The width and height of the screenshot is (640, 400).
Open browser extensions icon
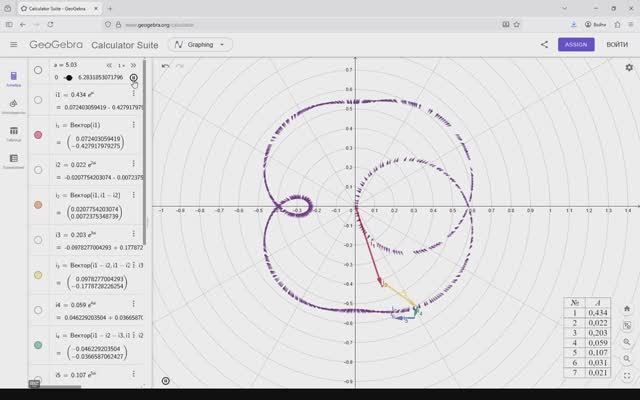click(617, 24)
